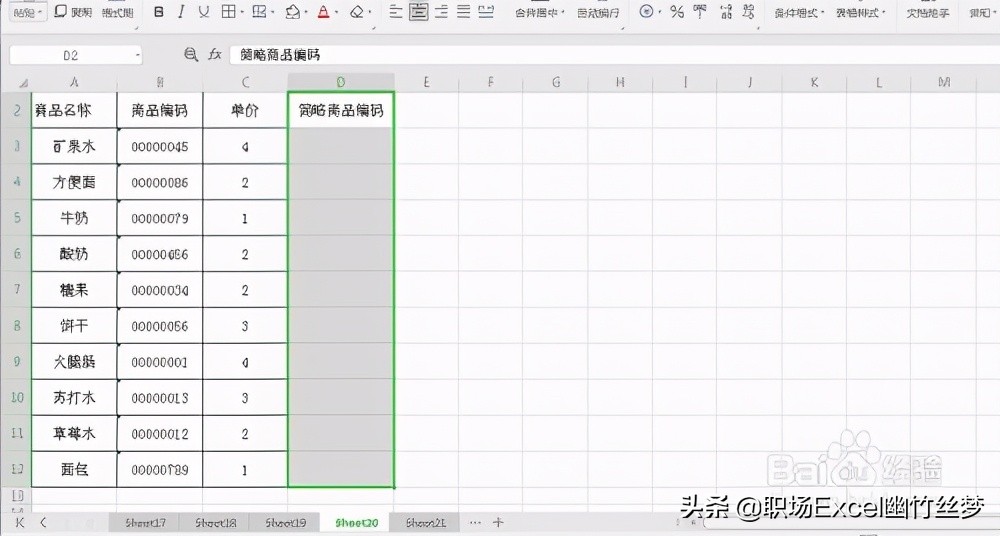1000x536 pixels.
Task: Open the eraser clear dropdown arrow
Action: click(370, 12)
